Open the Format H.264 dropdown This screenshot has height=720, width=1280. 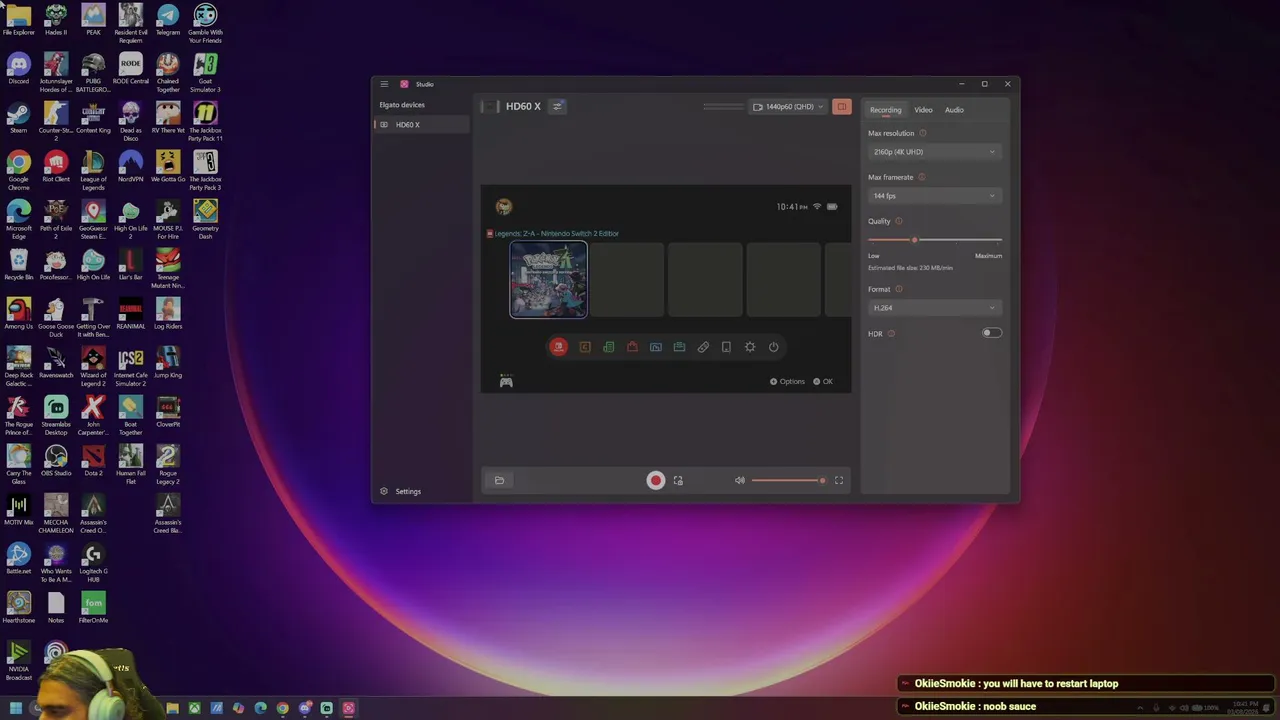click(934, 308)
